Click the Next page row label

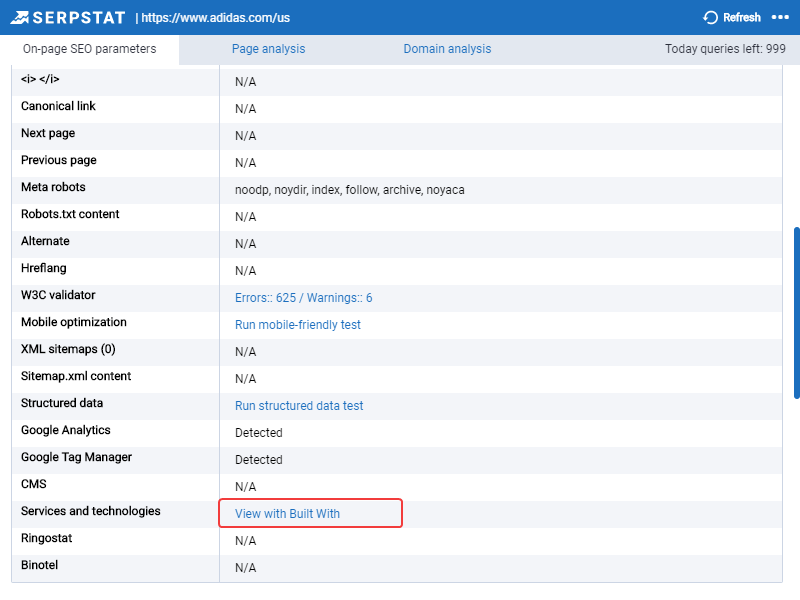[48, 133]
